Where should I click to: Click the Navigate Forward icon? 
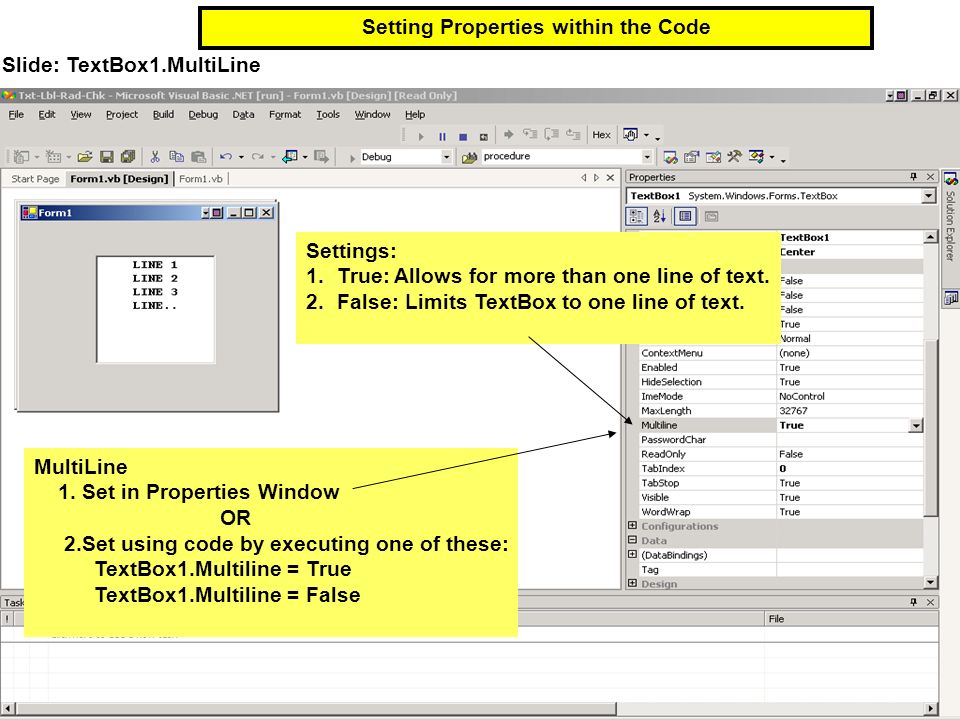point(321,157)
